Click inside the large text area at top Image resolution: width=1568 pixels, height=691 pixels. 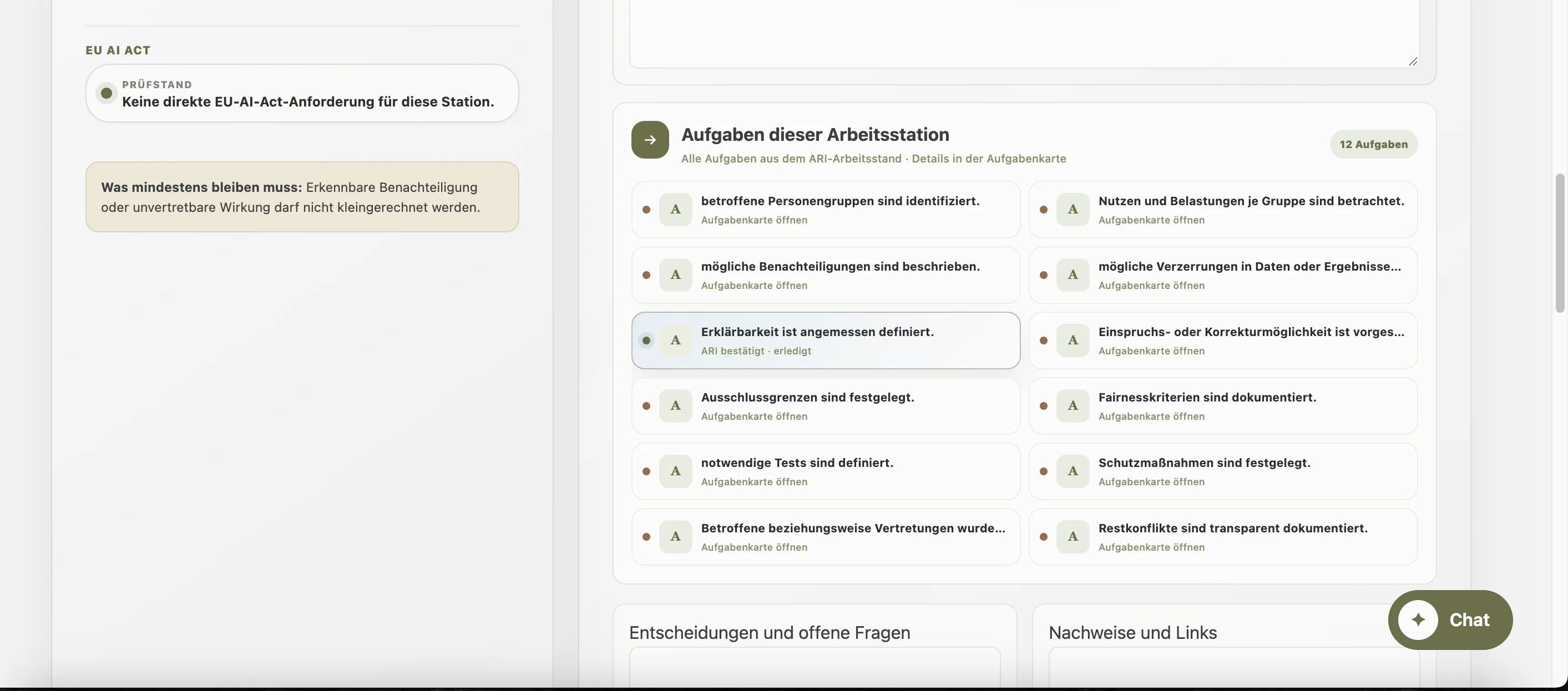point(1024,33)
